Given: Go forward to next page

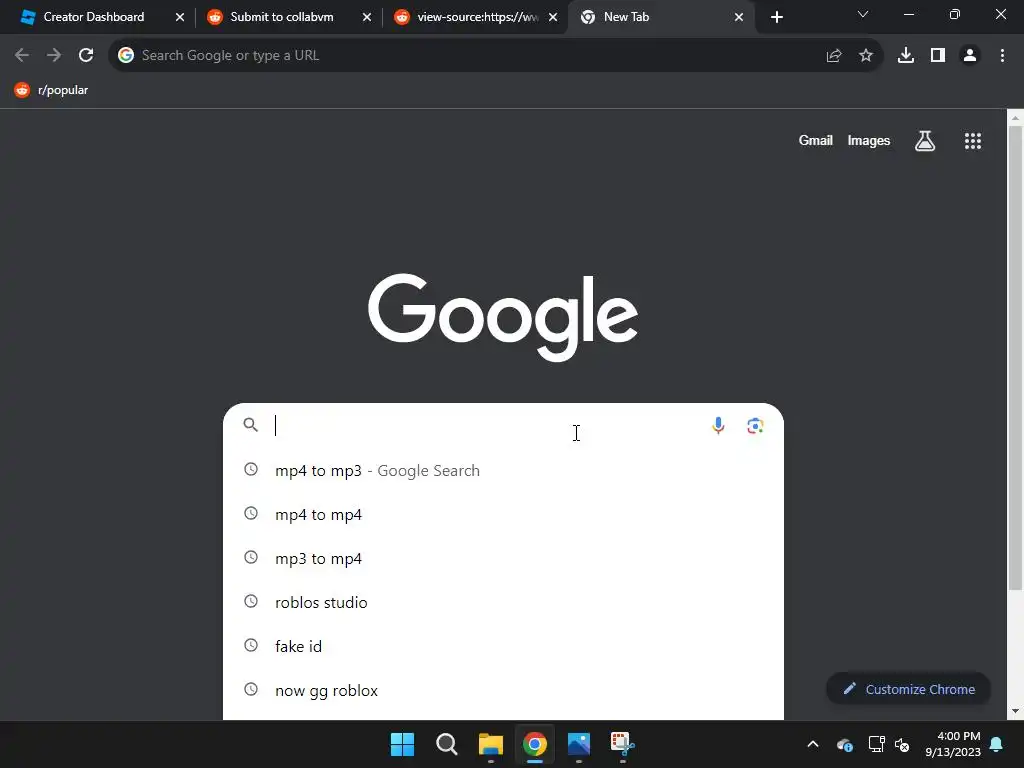Looking at the screenshot, I should 54,56.
